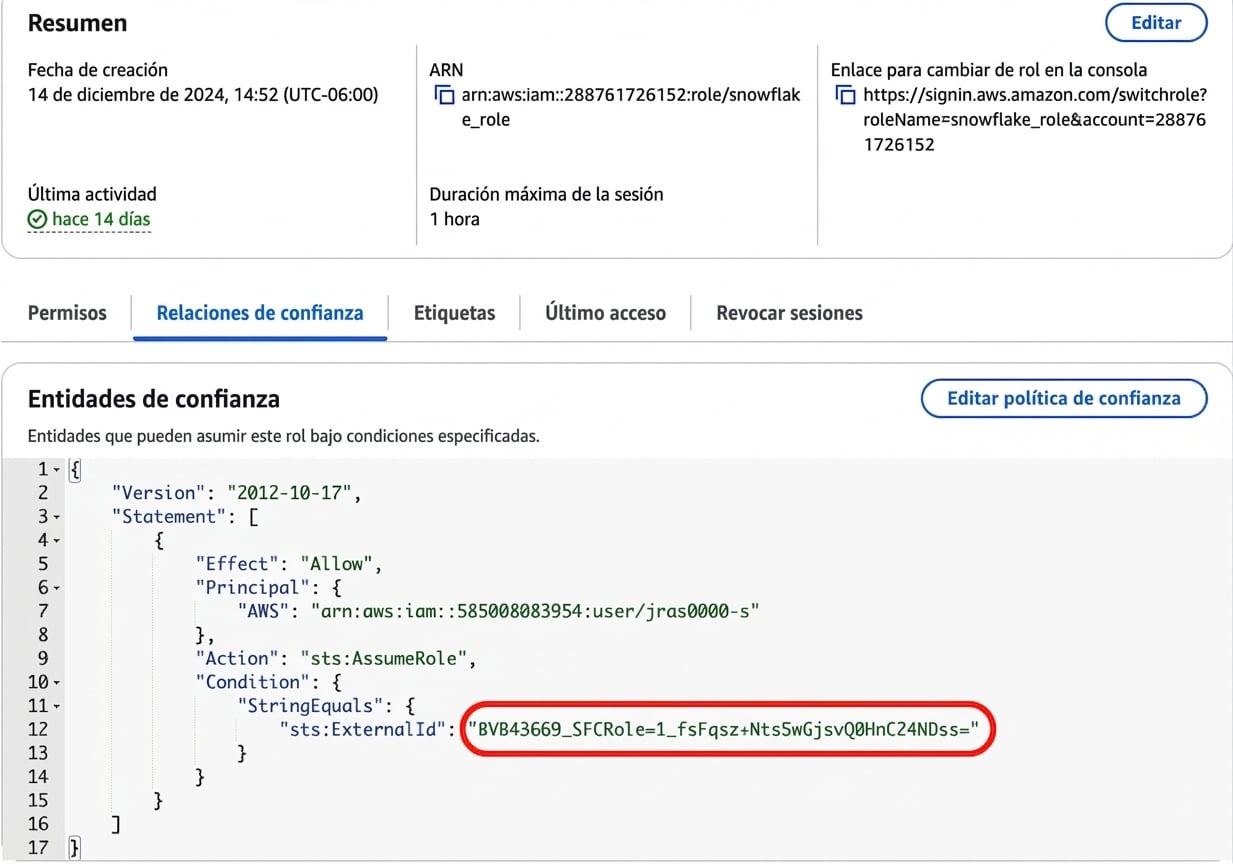This screenshot has width=1233, height=864.
Task: Click the green check last activity icon
Action: pos(37,219)
